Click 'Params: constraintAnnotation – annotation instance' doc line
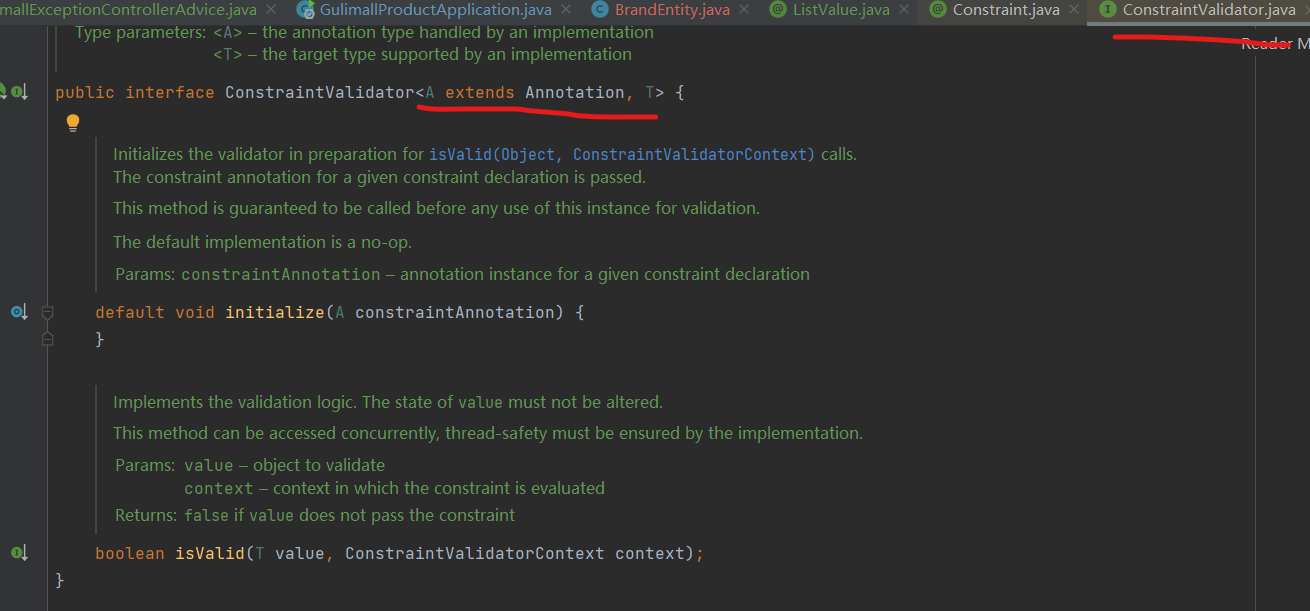Screen dimensions: 1310x611 point(462,274)
